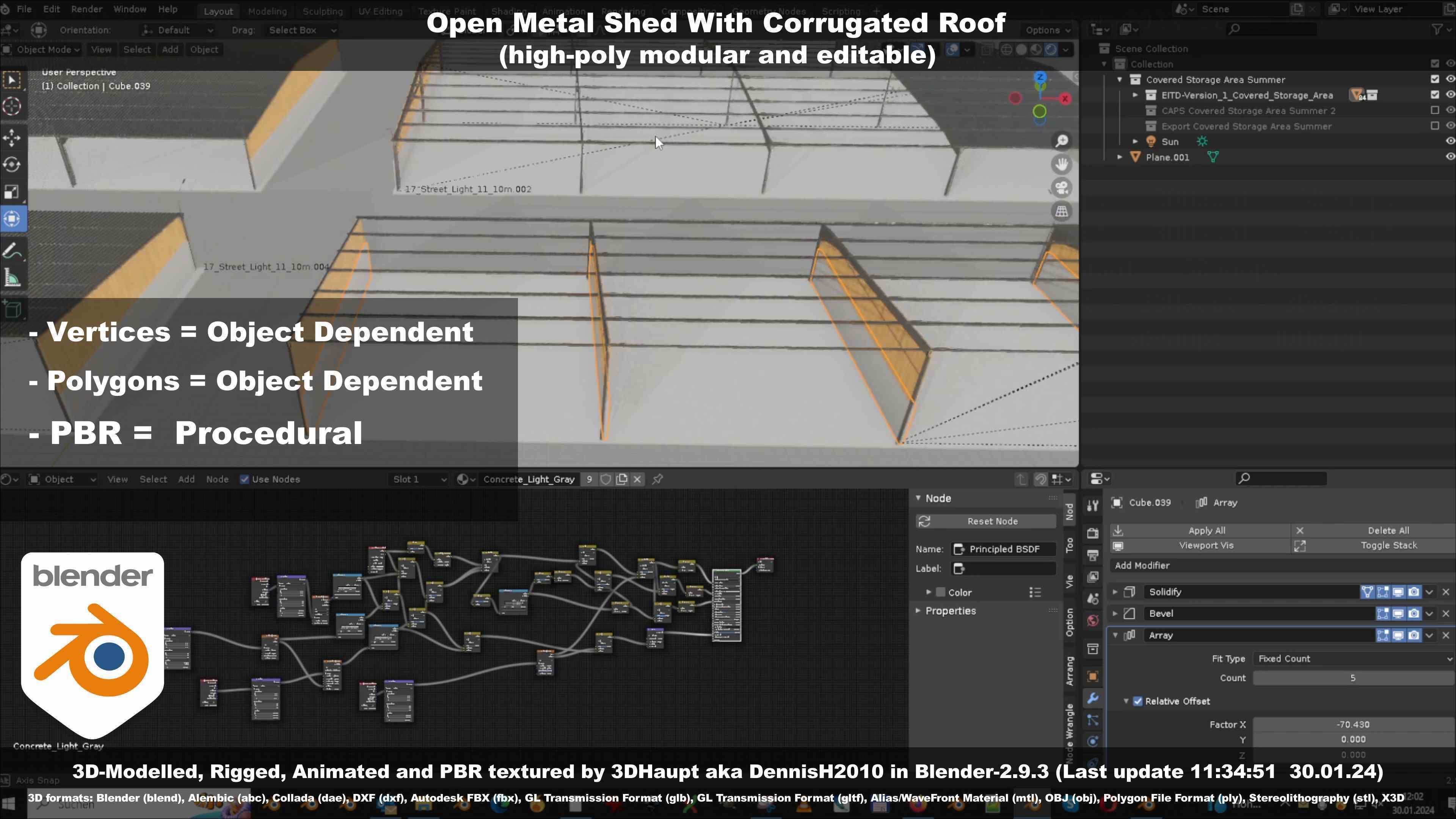The height and width of the screenshot is (819, 1456).
Task: Click the zoom magnifier viewport gizmo
Action: coord(1062,141)
